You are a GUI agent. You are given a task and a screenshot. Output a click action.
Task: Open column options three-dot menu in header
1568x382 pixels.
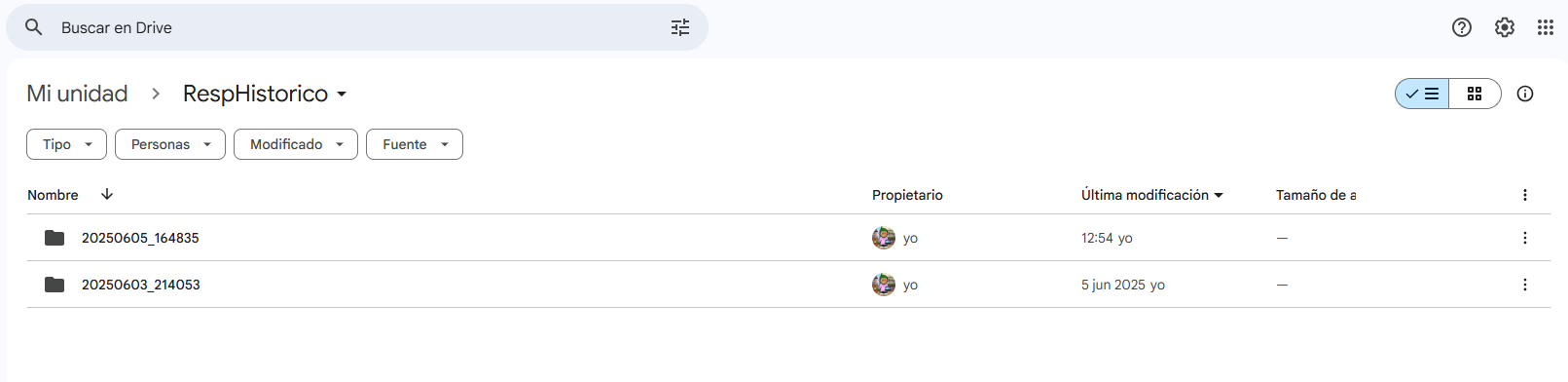coord(1525,195)
